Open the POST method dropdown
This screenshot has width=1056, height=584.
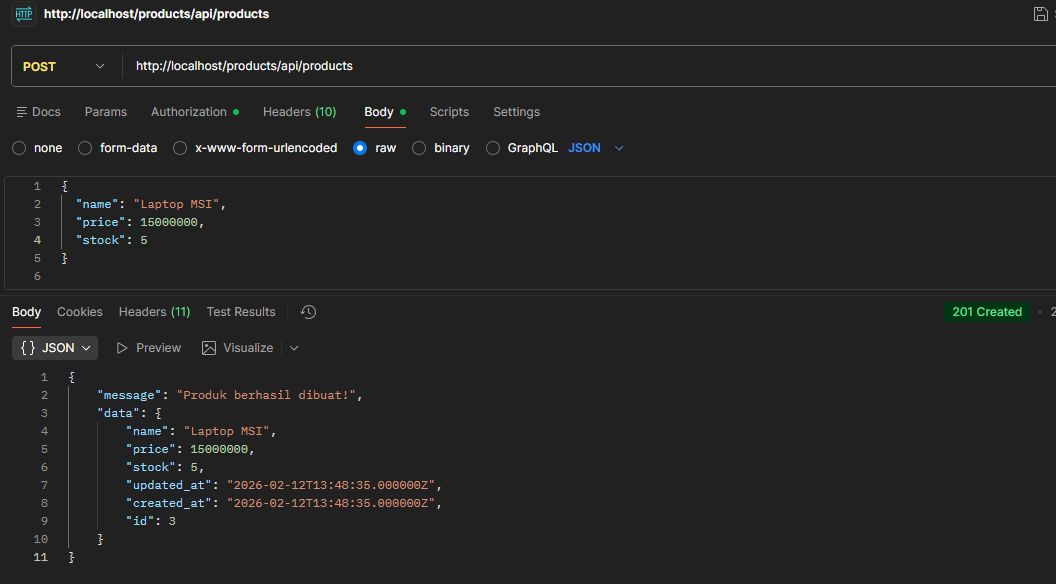click(x=64, y=67)
